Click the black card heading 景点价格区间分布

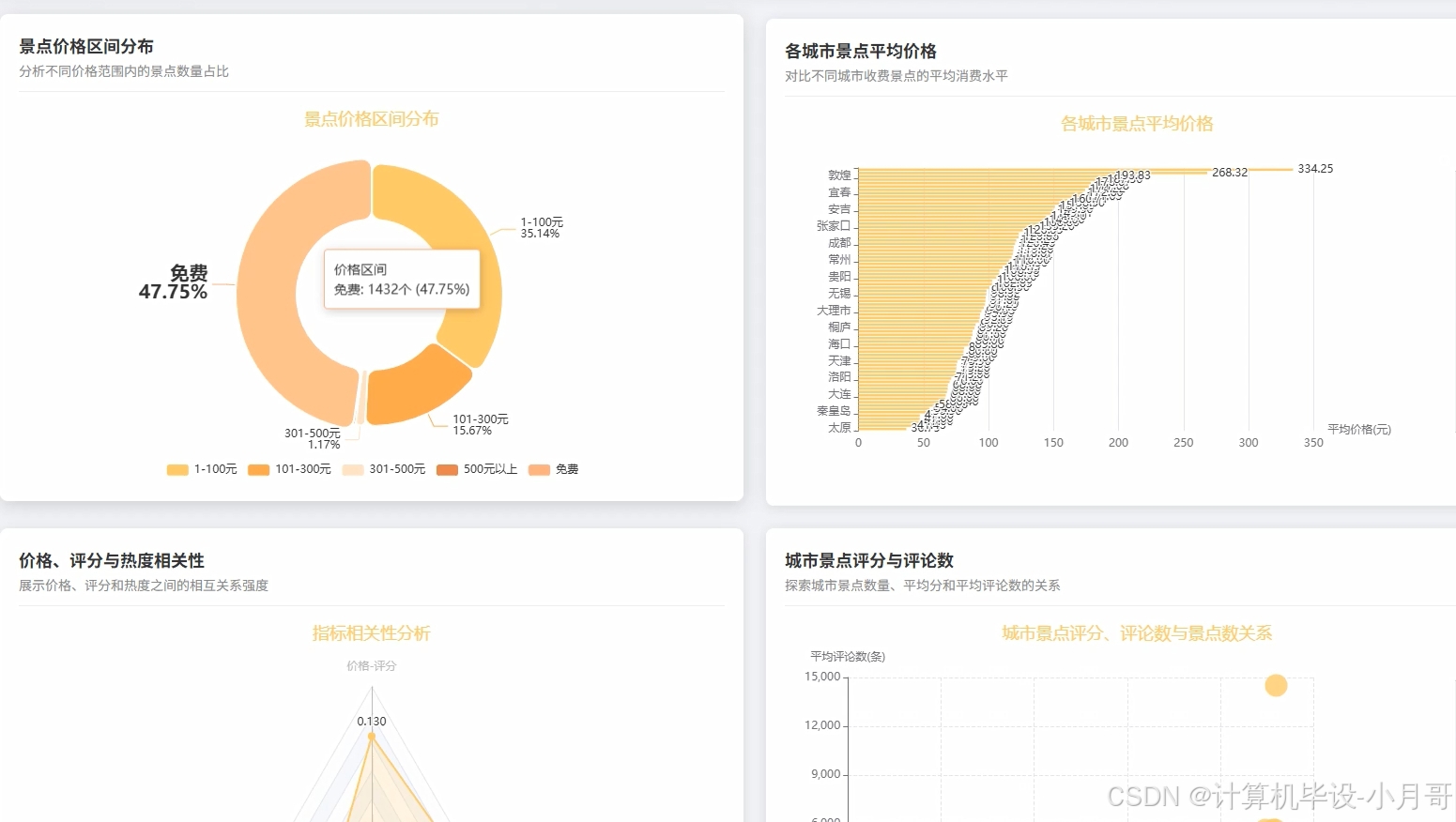[x=86, y=46]
